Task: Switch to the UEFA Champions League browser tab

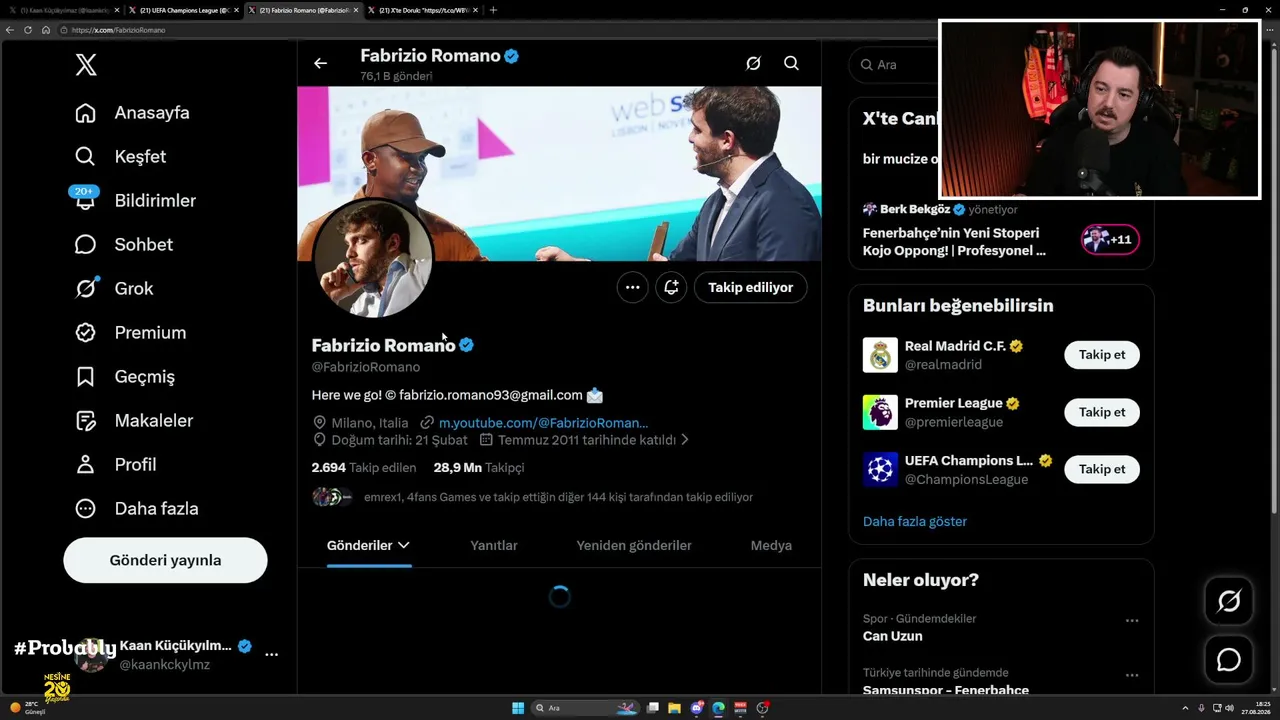Action: 182,10
